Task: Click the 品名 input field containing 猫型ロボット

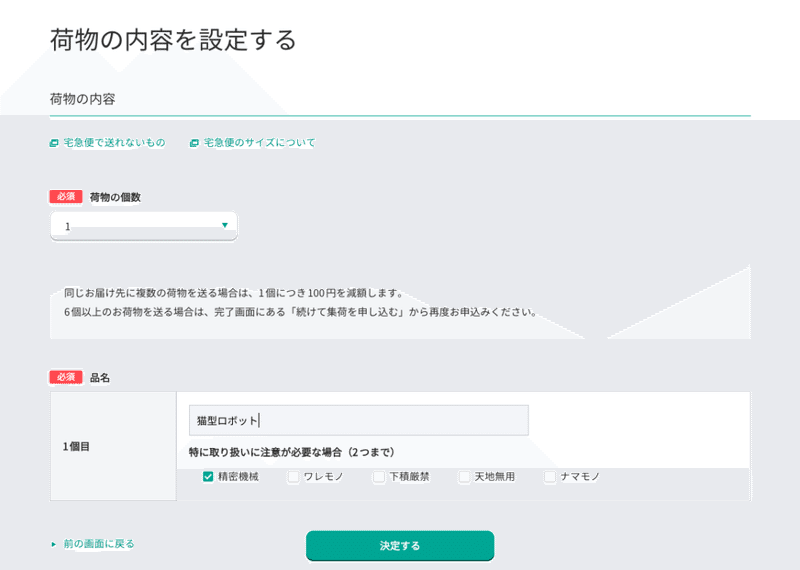Action: tap(359, 420)
